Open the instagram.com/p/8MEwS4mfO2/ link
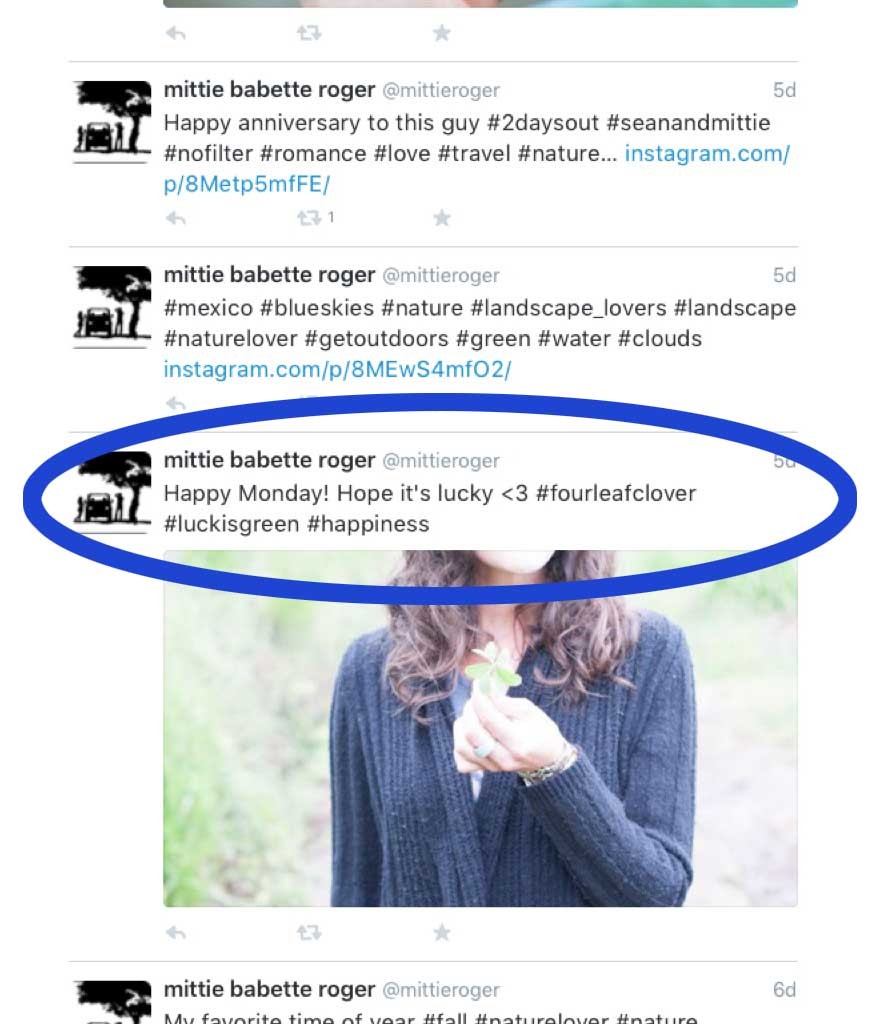882x1024 pixels. coord(337,370)
